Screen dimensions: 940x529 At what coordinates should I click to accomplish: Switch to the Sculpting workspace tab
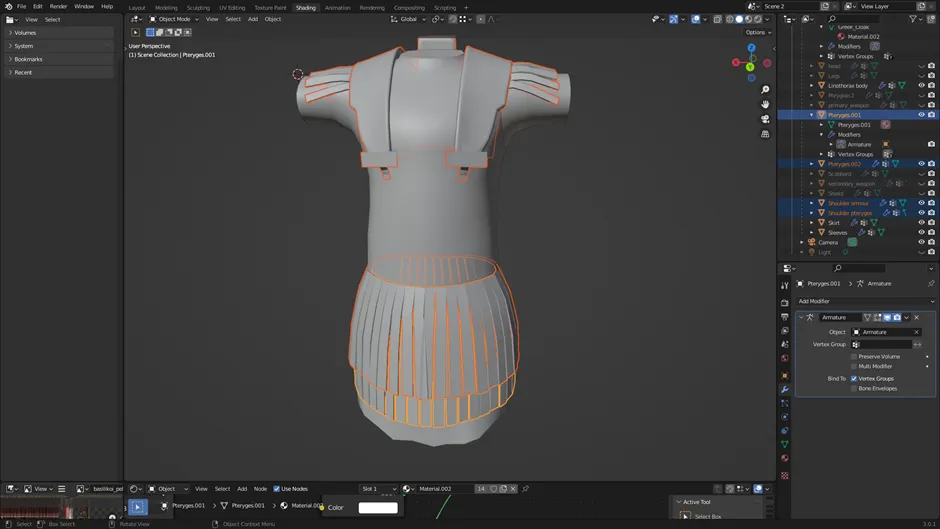pyautogui.click(x=198, y=8)
